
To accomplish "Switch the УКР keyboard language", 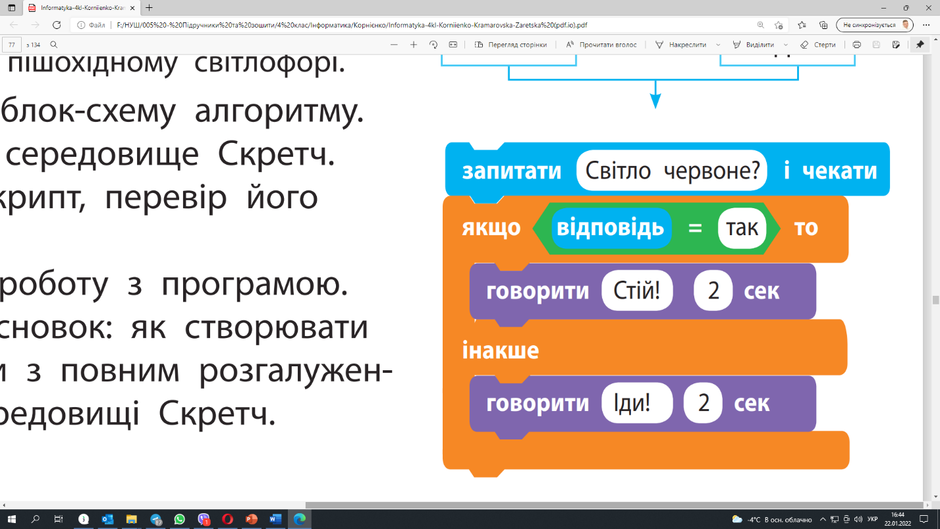I will pos(872,519).
